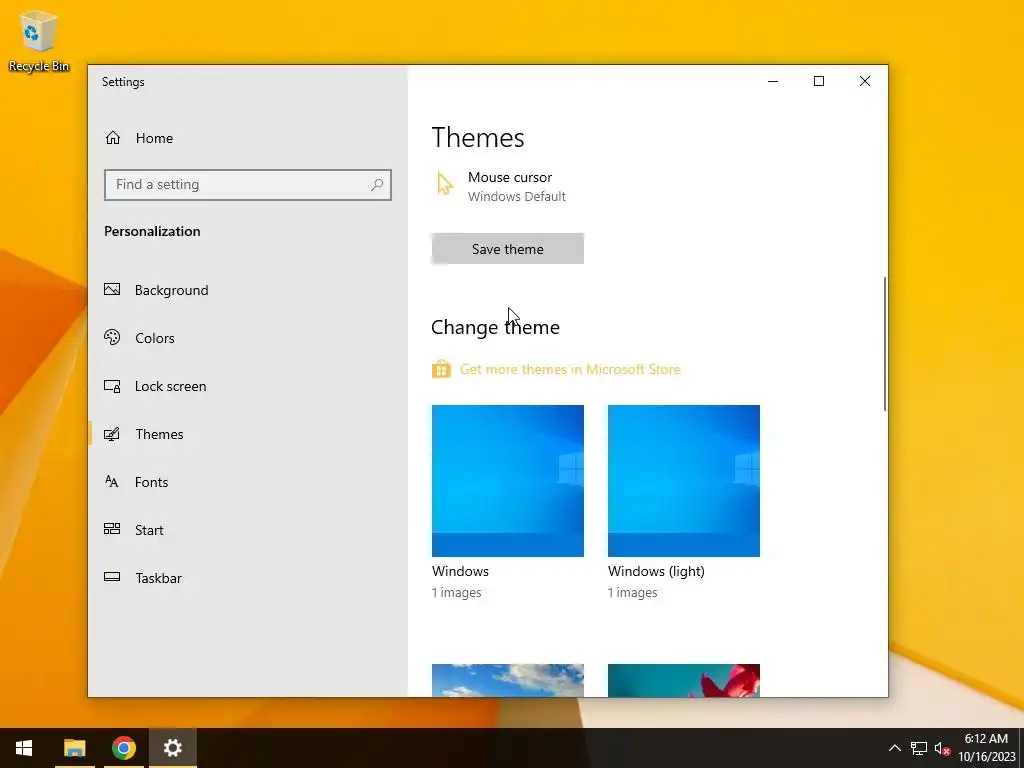Click the Themes paintbrush icon
The width and height of the screenshot is (1024, 768).
pos(112,434)
